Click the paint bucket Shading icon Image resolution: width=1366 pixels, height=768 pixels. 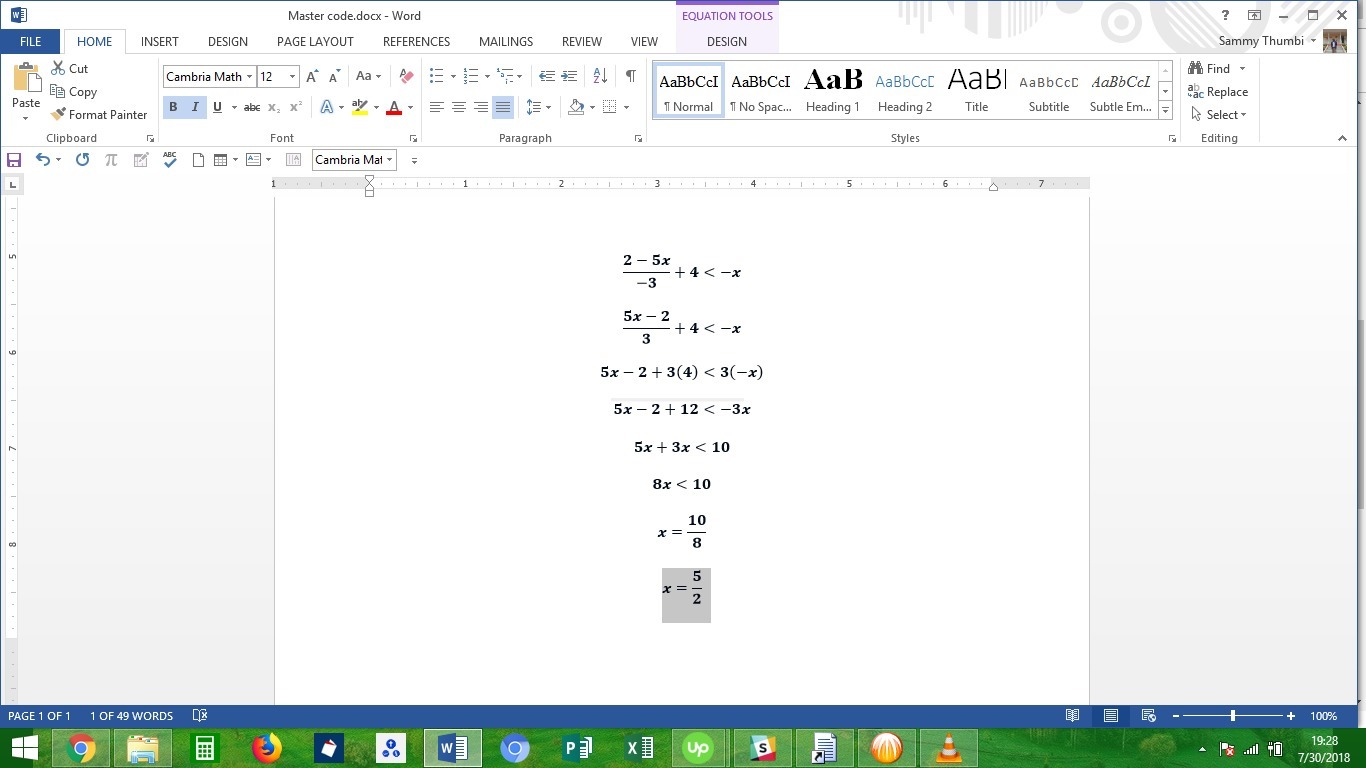point(575,107)
